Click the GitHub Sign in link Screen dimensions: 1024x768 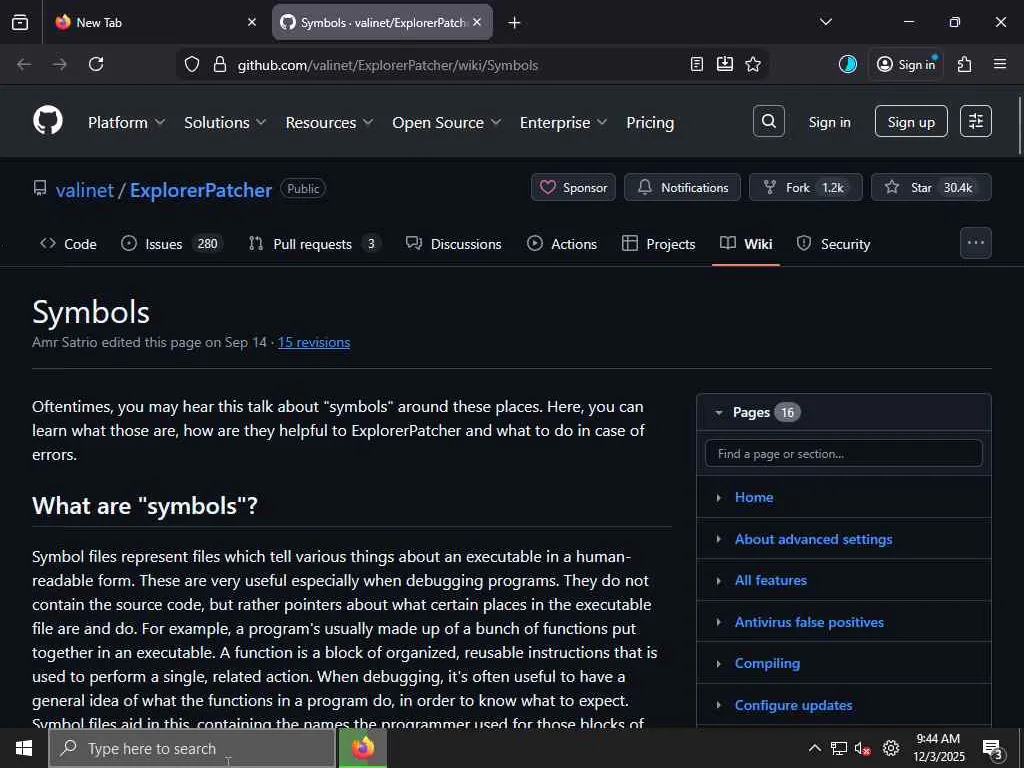pyautogui.click(x=829, y=122)
